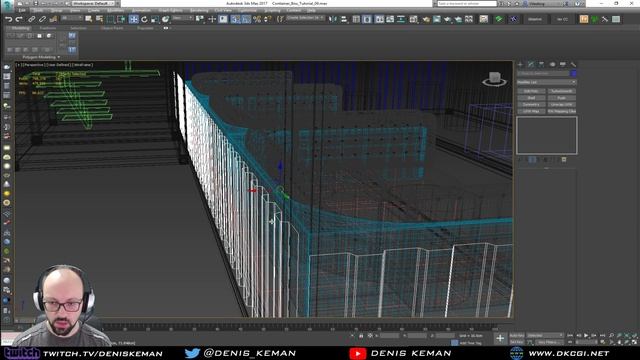Switch to the Display command panel
640x360 pixels.
[563, 64]
